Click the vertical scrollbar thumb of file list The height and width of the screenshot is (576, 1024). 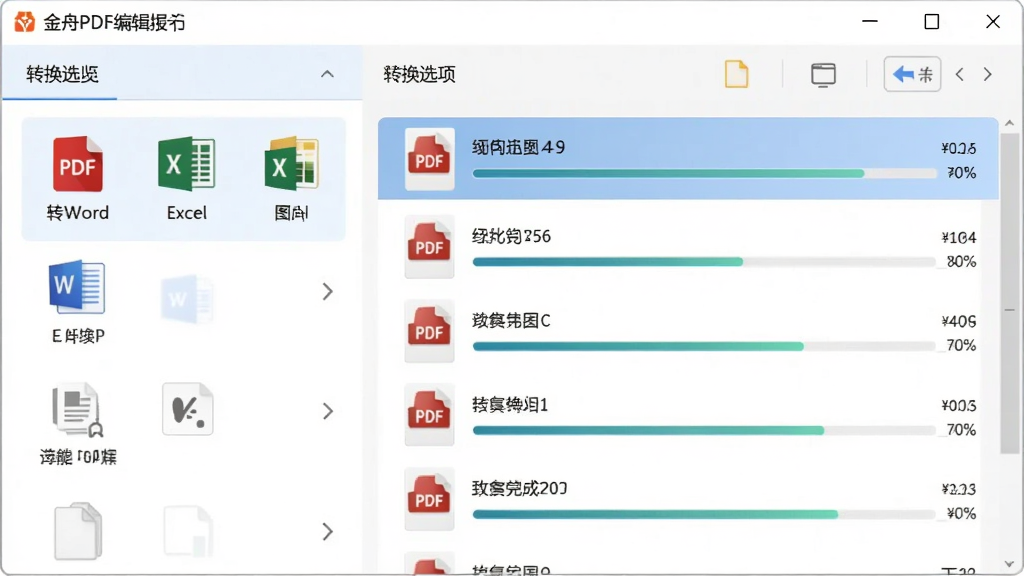pyautogui.click(x=1009, y=293)
